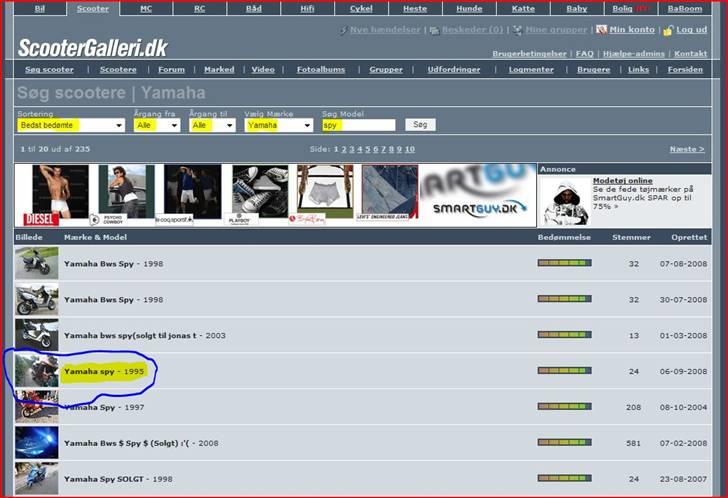
Task: Click inside the Søg Model text field
Action: 358,125
